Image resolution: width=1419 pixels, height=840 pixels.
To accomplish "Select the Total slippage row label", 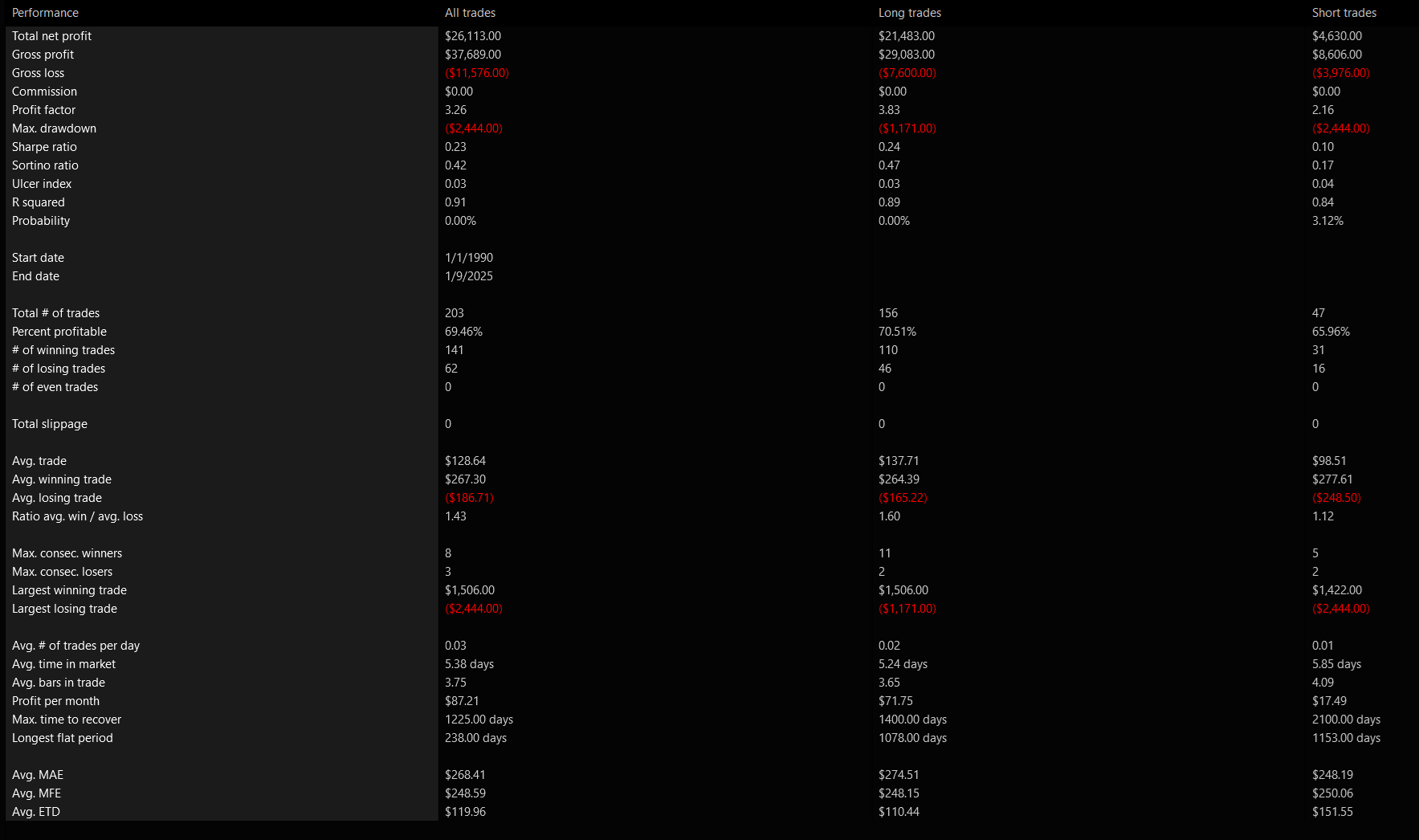I will pos(50,424).
